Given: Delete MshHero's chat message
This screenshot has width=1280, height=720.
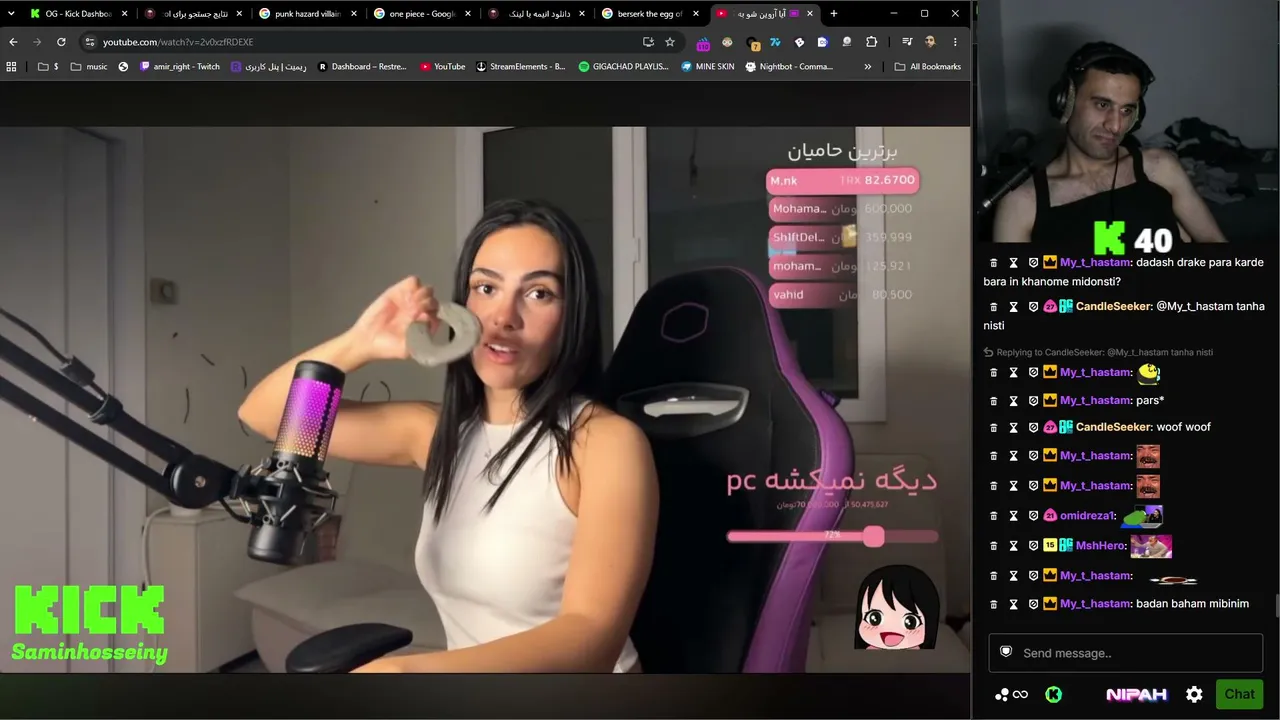Looking at the screenshot, I should pos(993,546).
